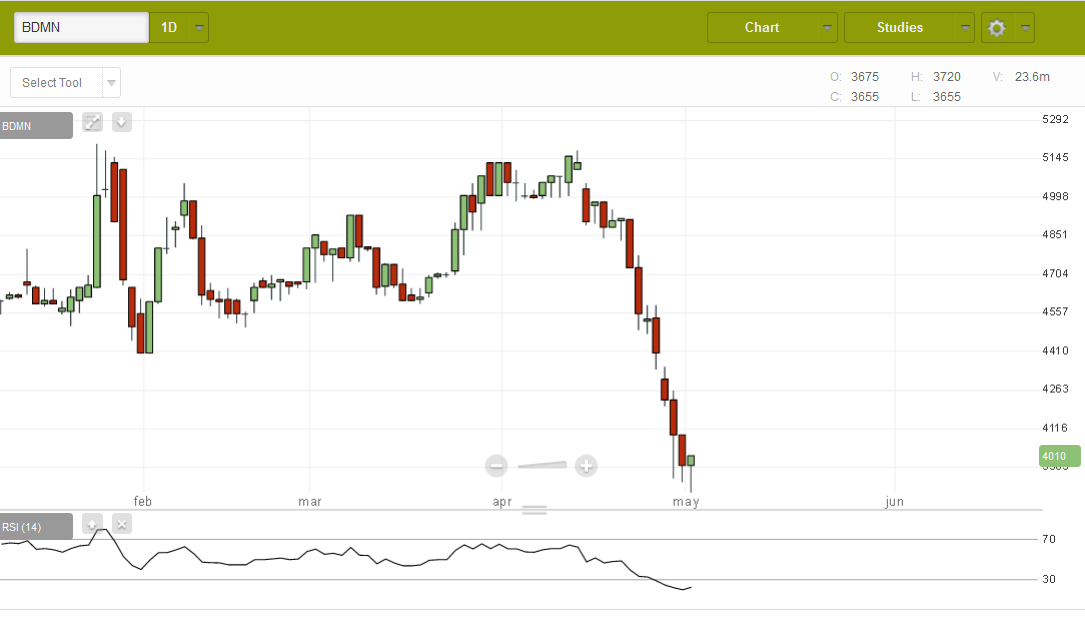
Task: Click the zoom slider between minus and plus
Action: (542, 464)
